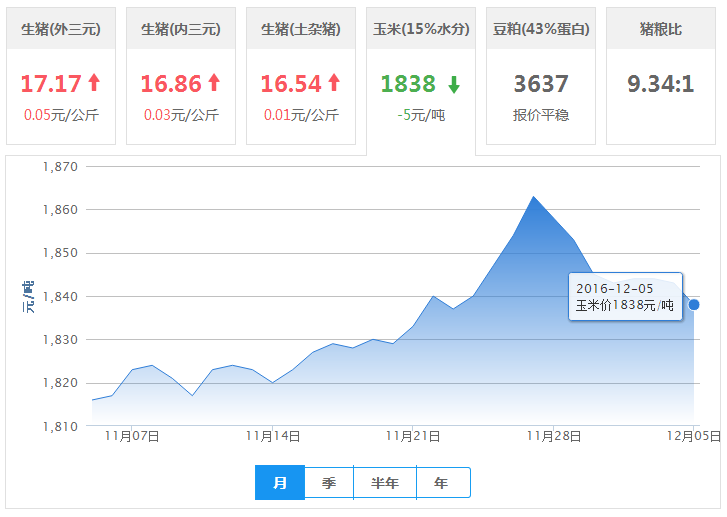This screenshot has height=517, width=727.
Task: Click the 1,840 y-axis label
Action: point(60,296)
